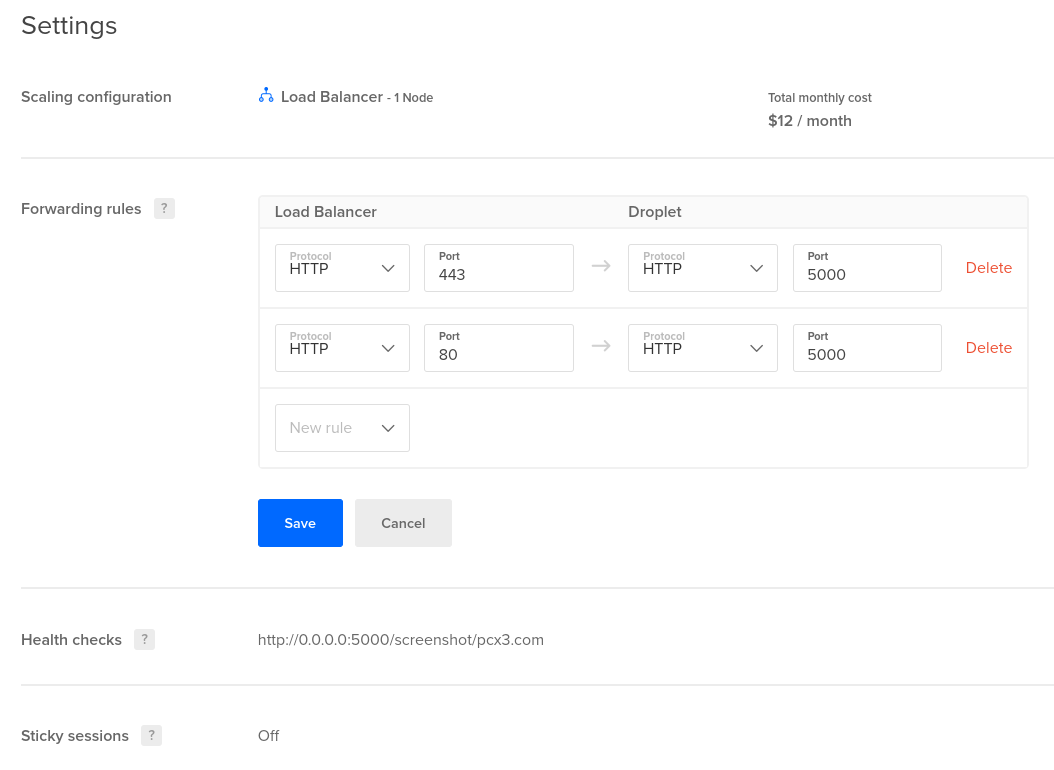Click the Sticky sessions Off value
Viewport: 1054px width, 770px height.
[268, 736]
